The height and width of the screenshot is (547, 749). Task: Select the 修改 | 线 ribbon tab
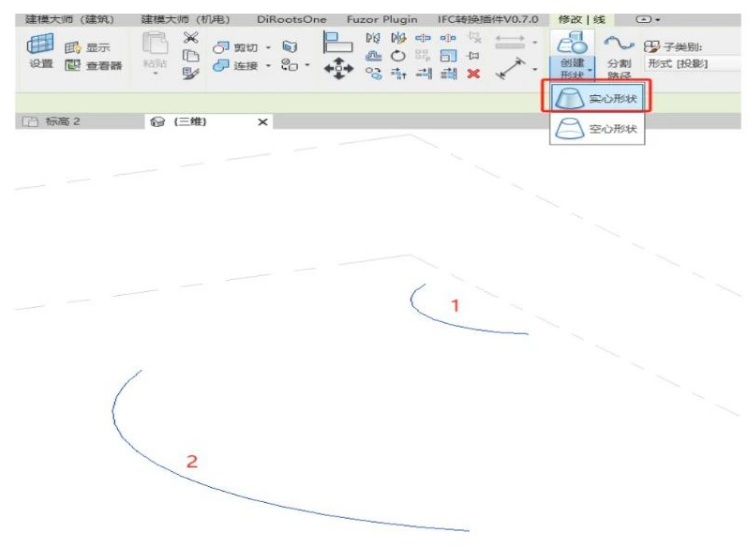point(581,20)
